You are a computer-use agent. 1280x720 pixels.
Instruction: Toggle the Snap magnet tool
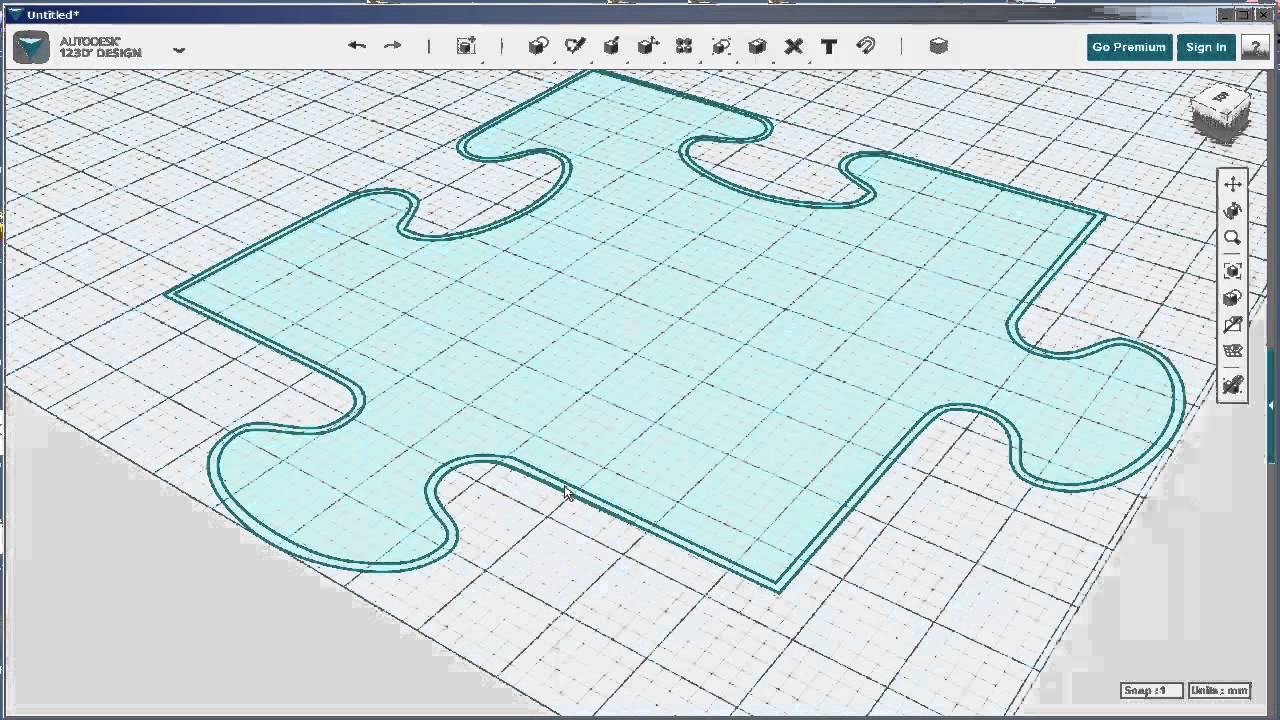click(866, 46)
